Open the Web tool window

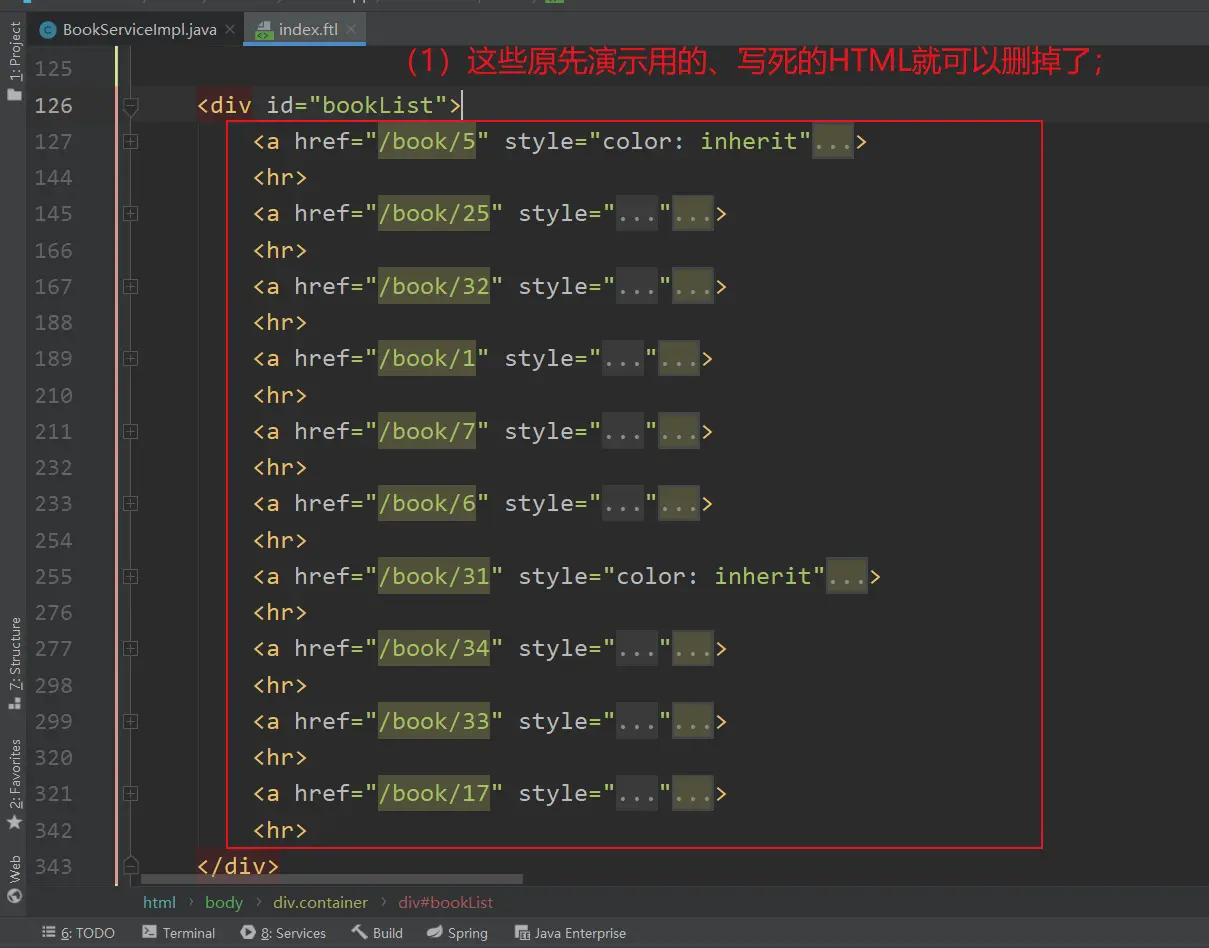point(14,878)
